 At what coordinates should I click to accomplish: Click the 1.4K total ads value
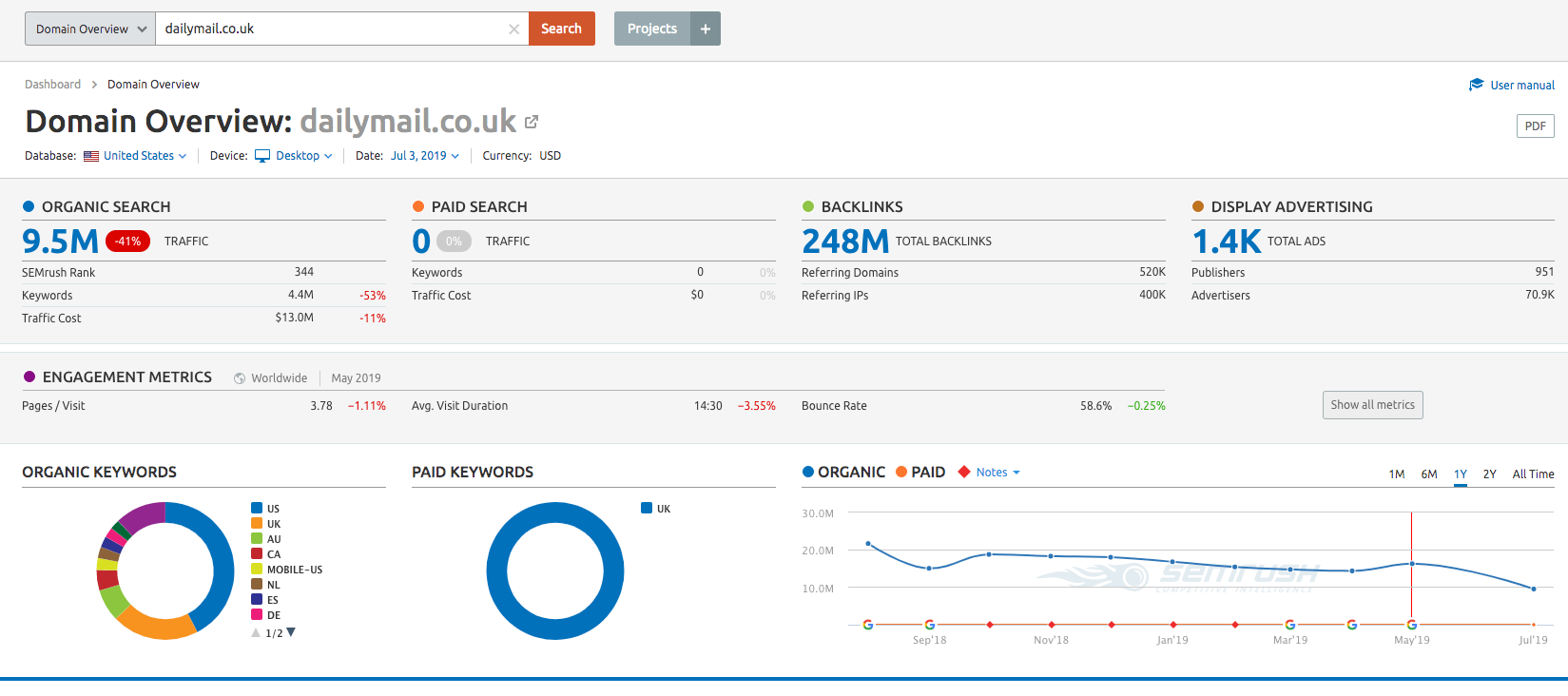coord(1227,242)
